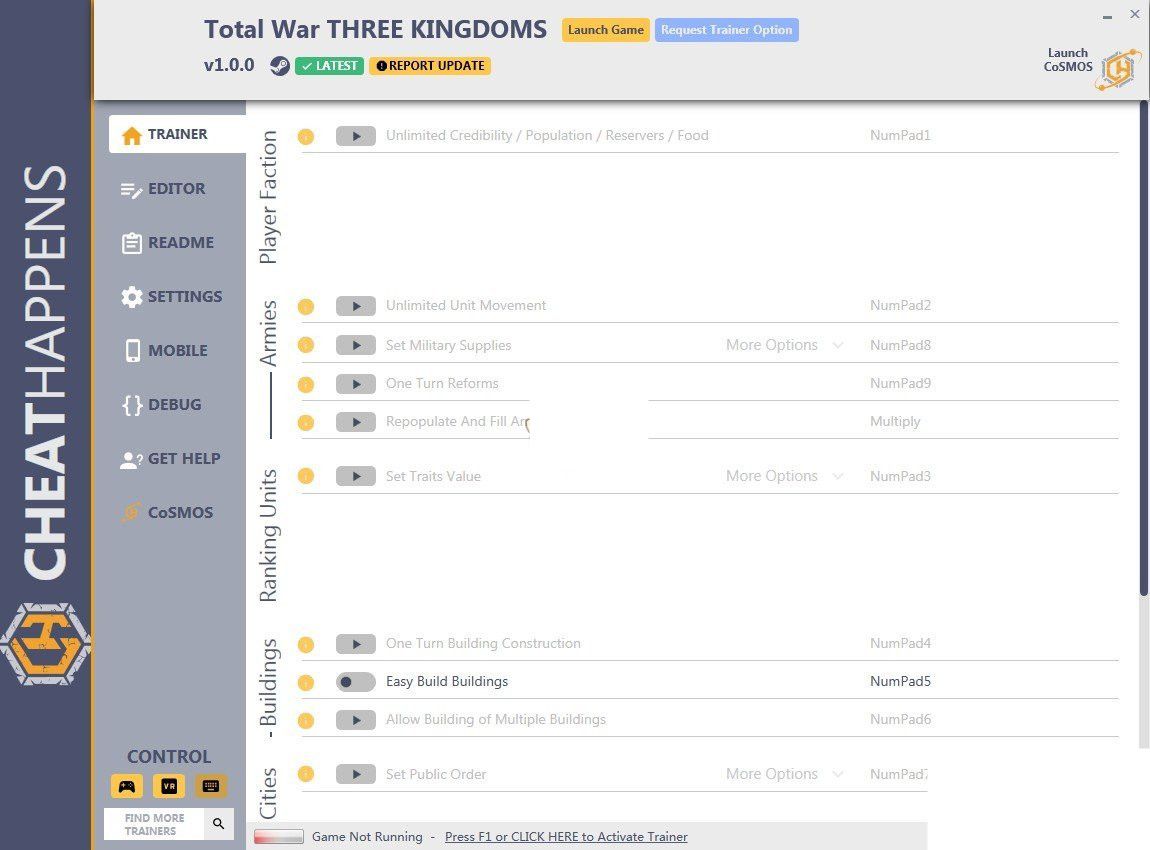This screenshot has width=1150, height=850.
Task: Click info icon for Set Military Supplies
Action: tap(306, 345)
